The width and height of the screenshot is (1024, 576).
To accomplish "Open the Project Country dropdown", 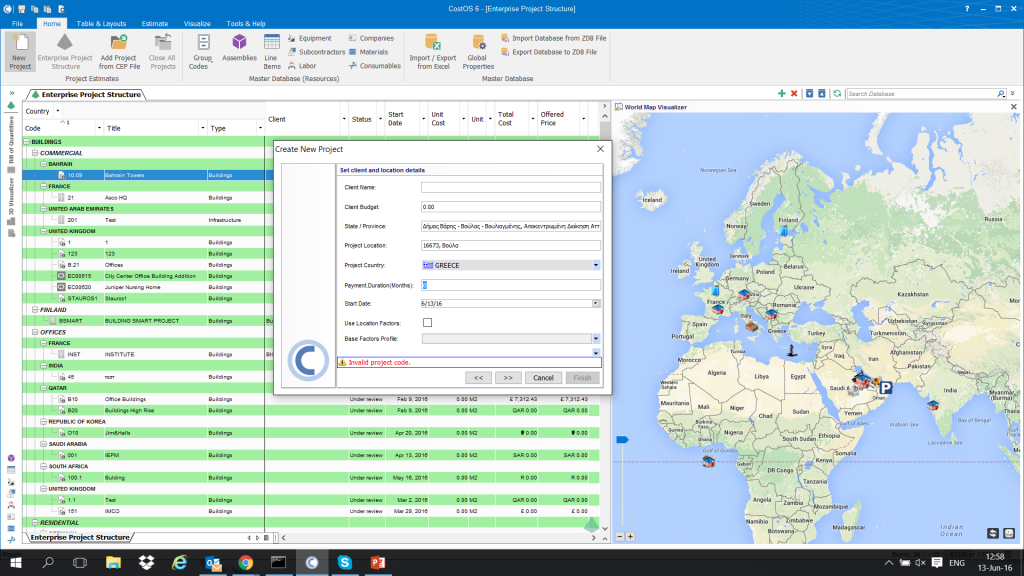I will pos(596,265).
